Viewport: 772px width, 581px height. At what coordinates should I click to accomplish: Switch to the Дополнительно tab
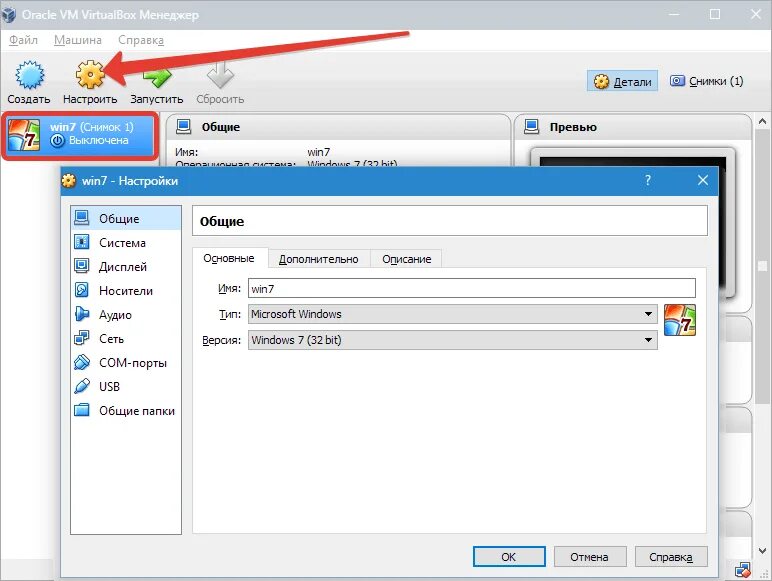319,259
